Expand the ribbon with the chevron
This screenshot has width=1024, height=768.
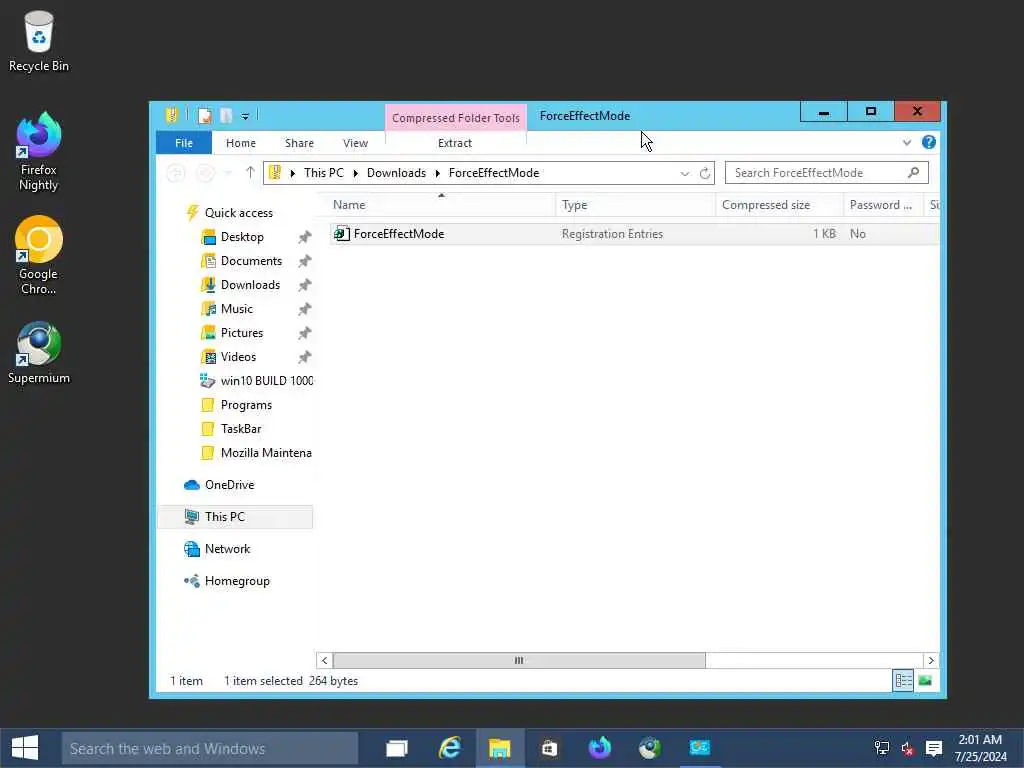pyautogui.click(x=906, y=142)
